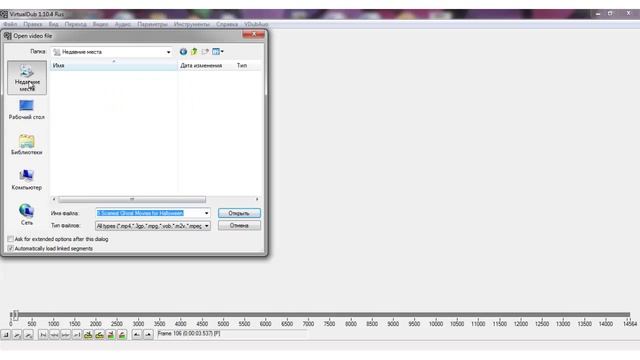Set the selection end mark-out
This screenshot has width=640, height=360.
(x=148, y=335)
